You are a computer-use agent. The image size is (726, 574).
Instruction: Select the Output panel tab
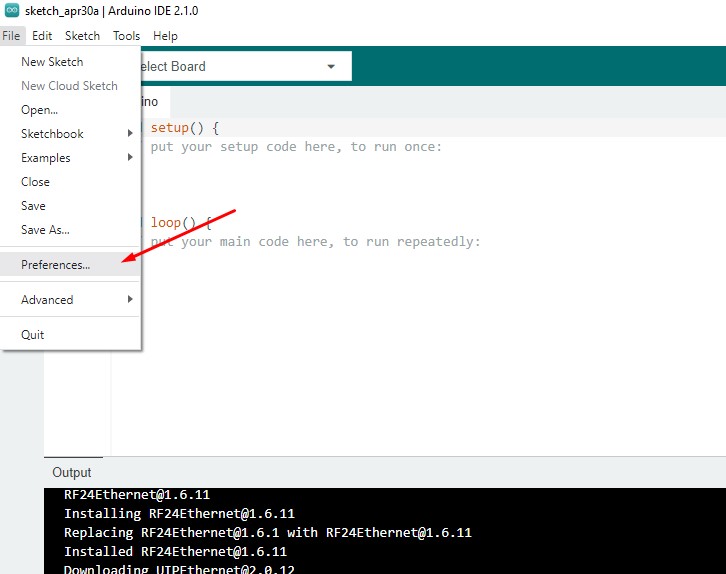point(72,472)
